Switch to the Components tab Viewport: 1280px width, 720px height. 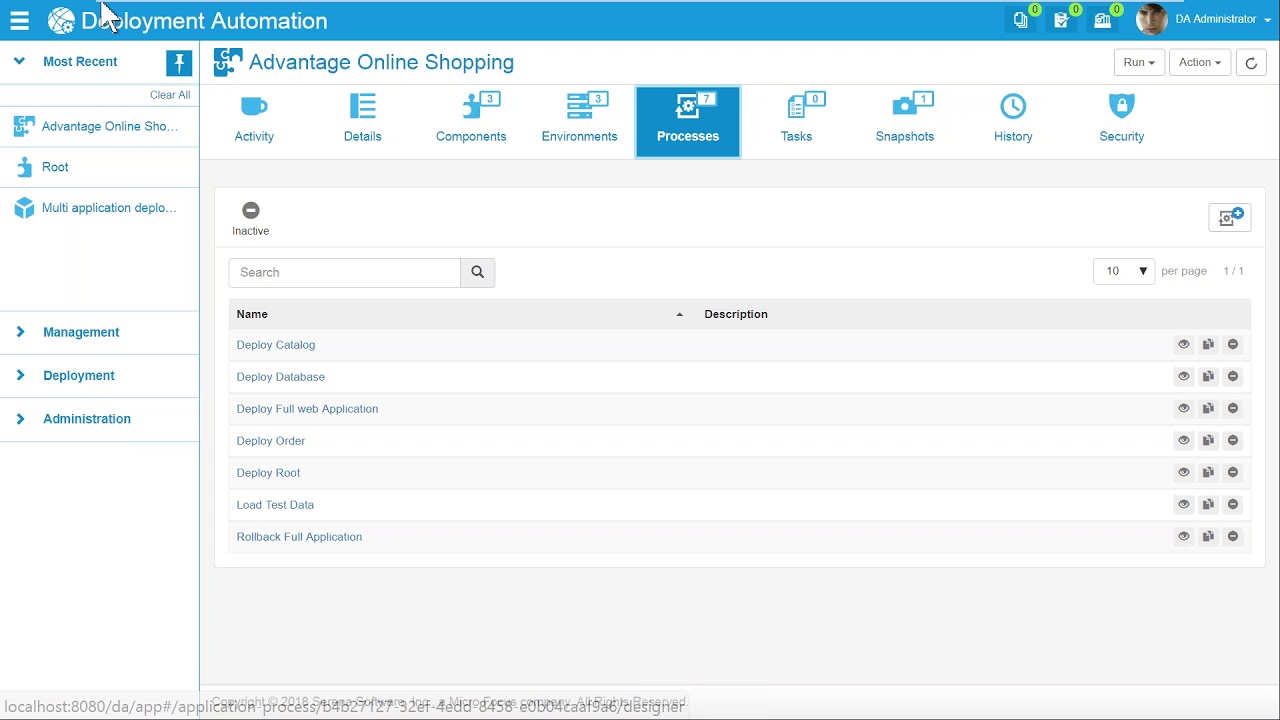coord(471,120)
